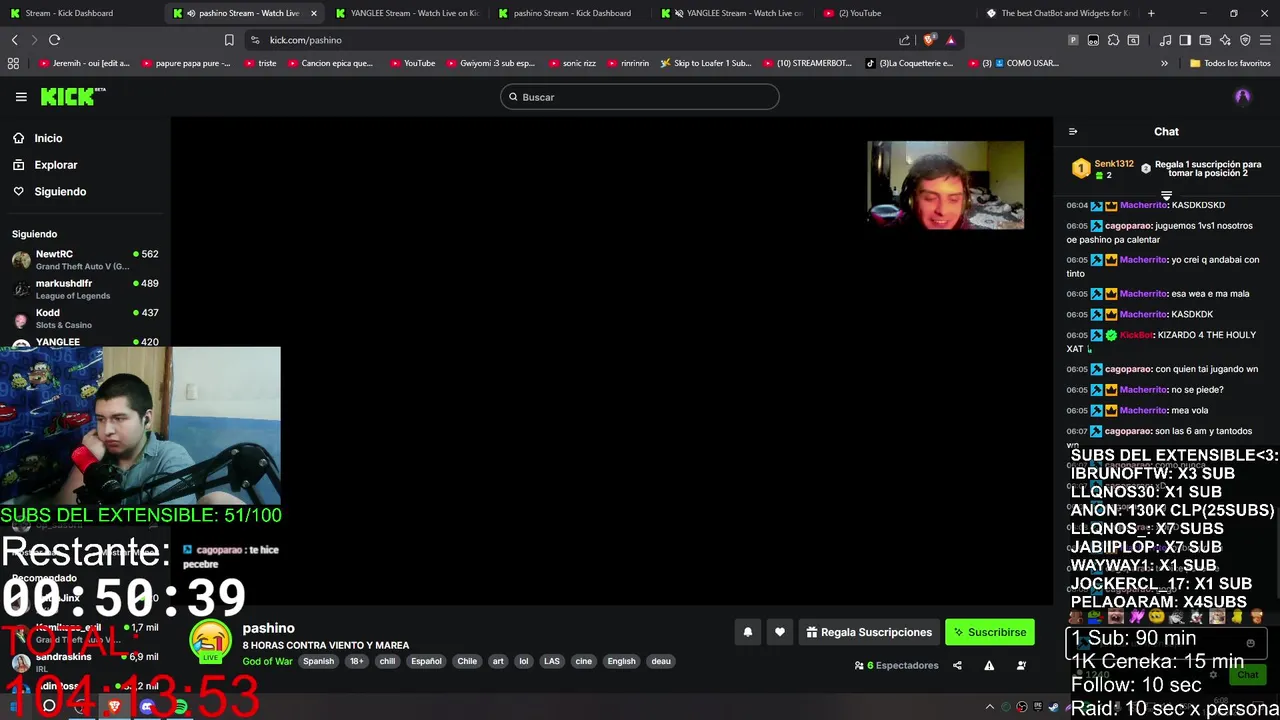The width and height of the screenshot is (1280, 720).
Task: Click Regala Suscripciones button
Action: [x=869, y=632]
